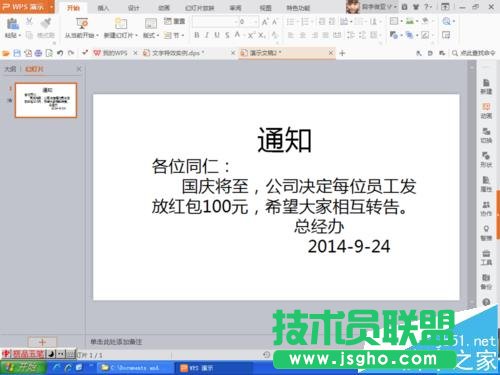Click the Paste icon in the ribbon
This screenshot has height=375, width=500.
click(x=13, y=24)
